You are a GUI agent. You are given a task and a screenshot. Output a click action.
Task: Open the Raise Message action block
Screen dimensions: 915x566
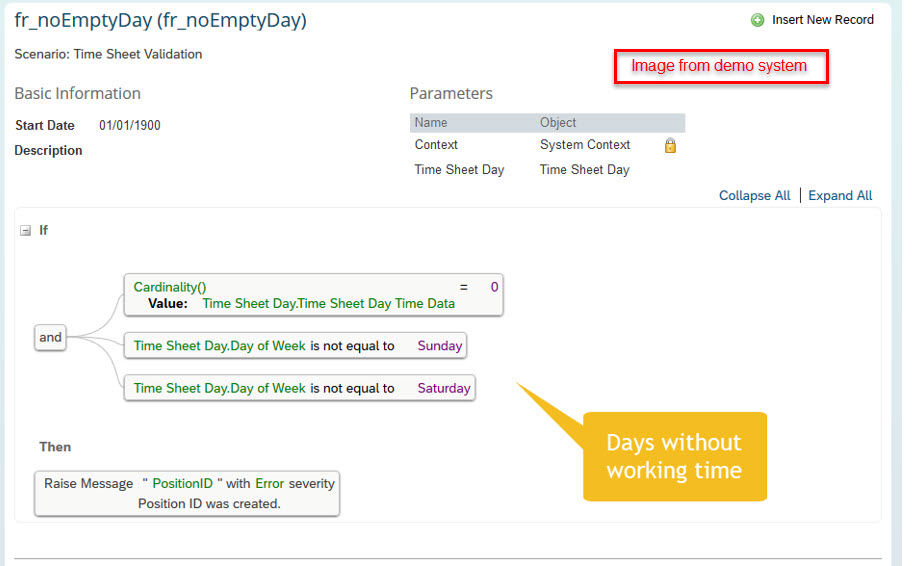187,494
